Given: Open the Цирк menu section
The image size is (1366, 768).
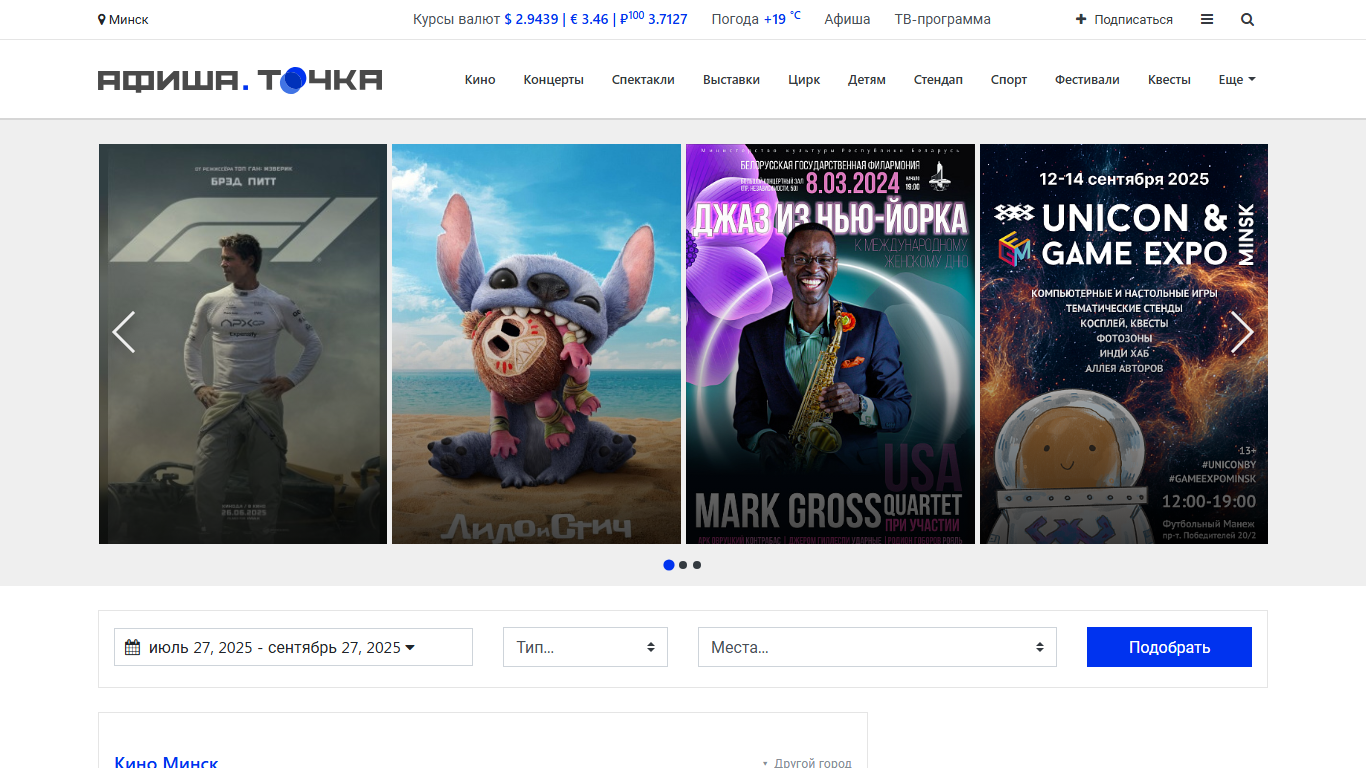Looking at the screenshot, I should click(804, 80).
